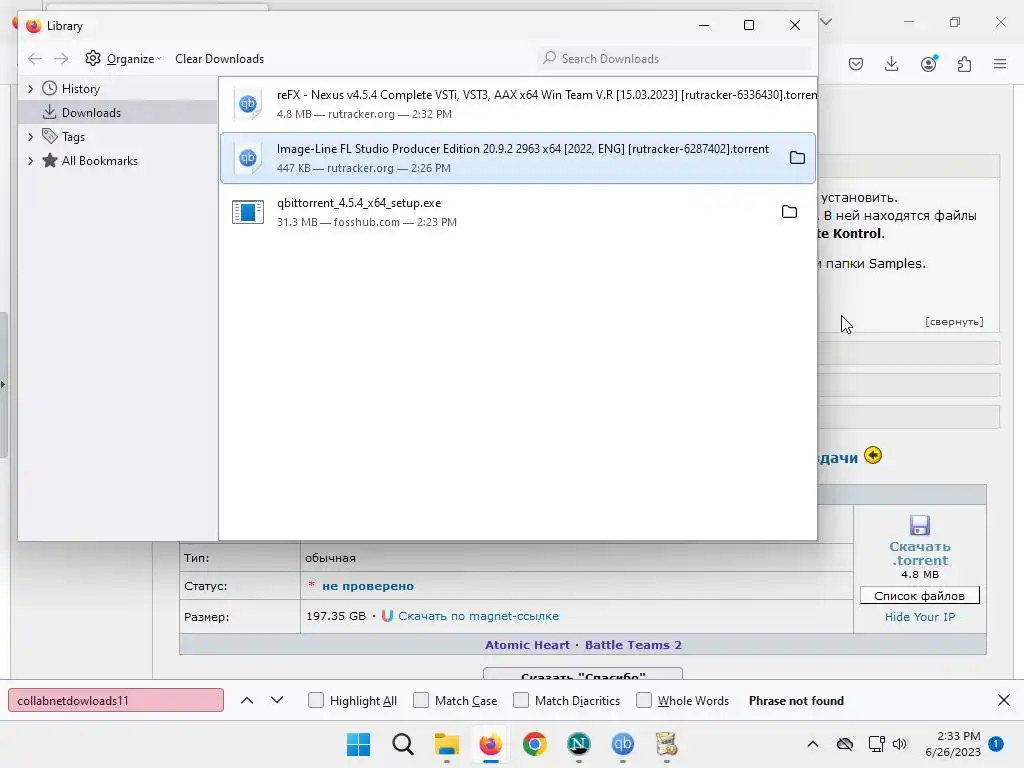Open the Firefox extensions icon
Viewport: 1024px width, 768px height.
[964, 64]
